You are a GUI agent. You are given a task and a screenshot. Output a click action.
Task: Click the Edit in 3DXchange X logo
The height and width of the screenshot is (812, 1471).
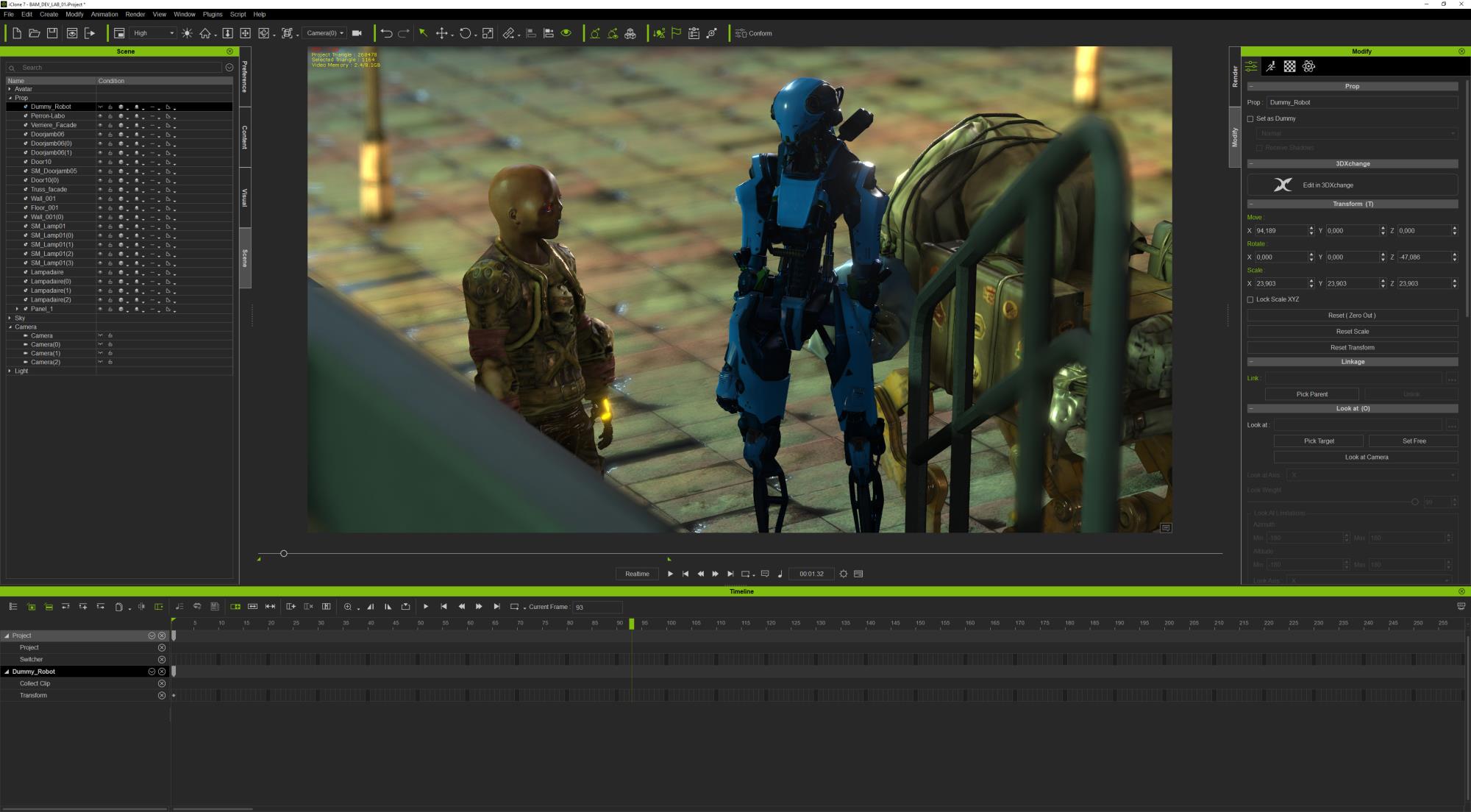pyautogui.click(x=1283, y=185)
